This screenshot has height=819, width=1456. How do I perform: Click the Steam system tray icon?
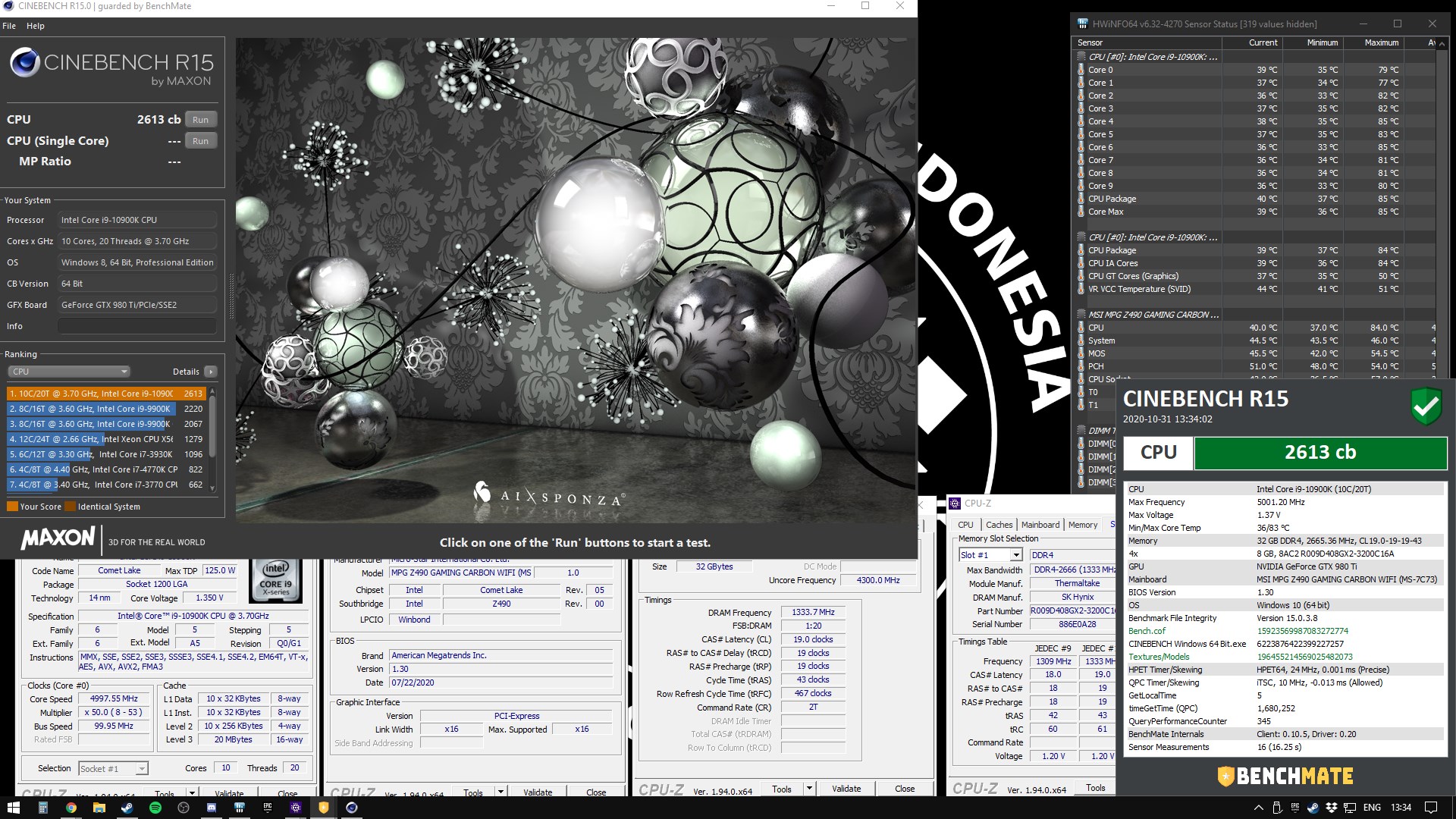click(1313, 808)
